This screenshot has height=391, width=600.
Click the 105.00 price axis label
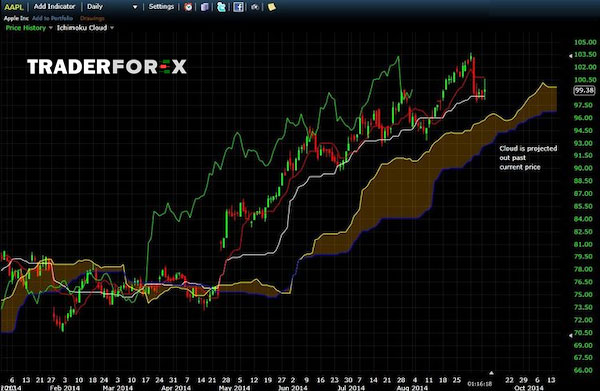pos(585,42)
